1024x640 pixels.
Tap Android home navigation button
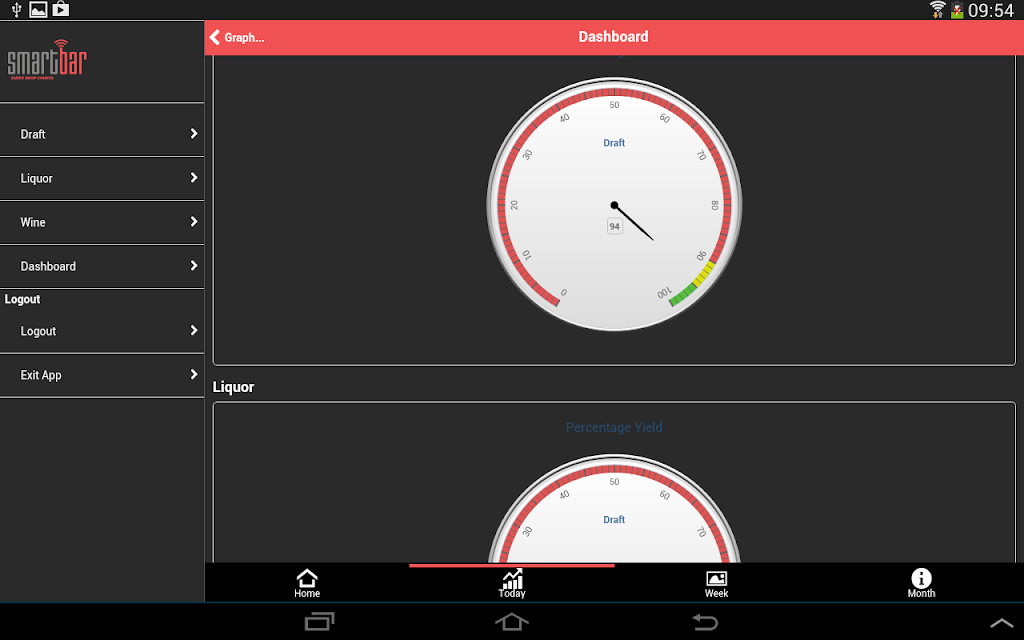[511, 621]
